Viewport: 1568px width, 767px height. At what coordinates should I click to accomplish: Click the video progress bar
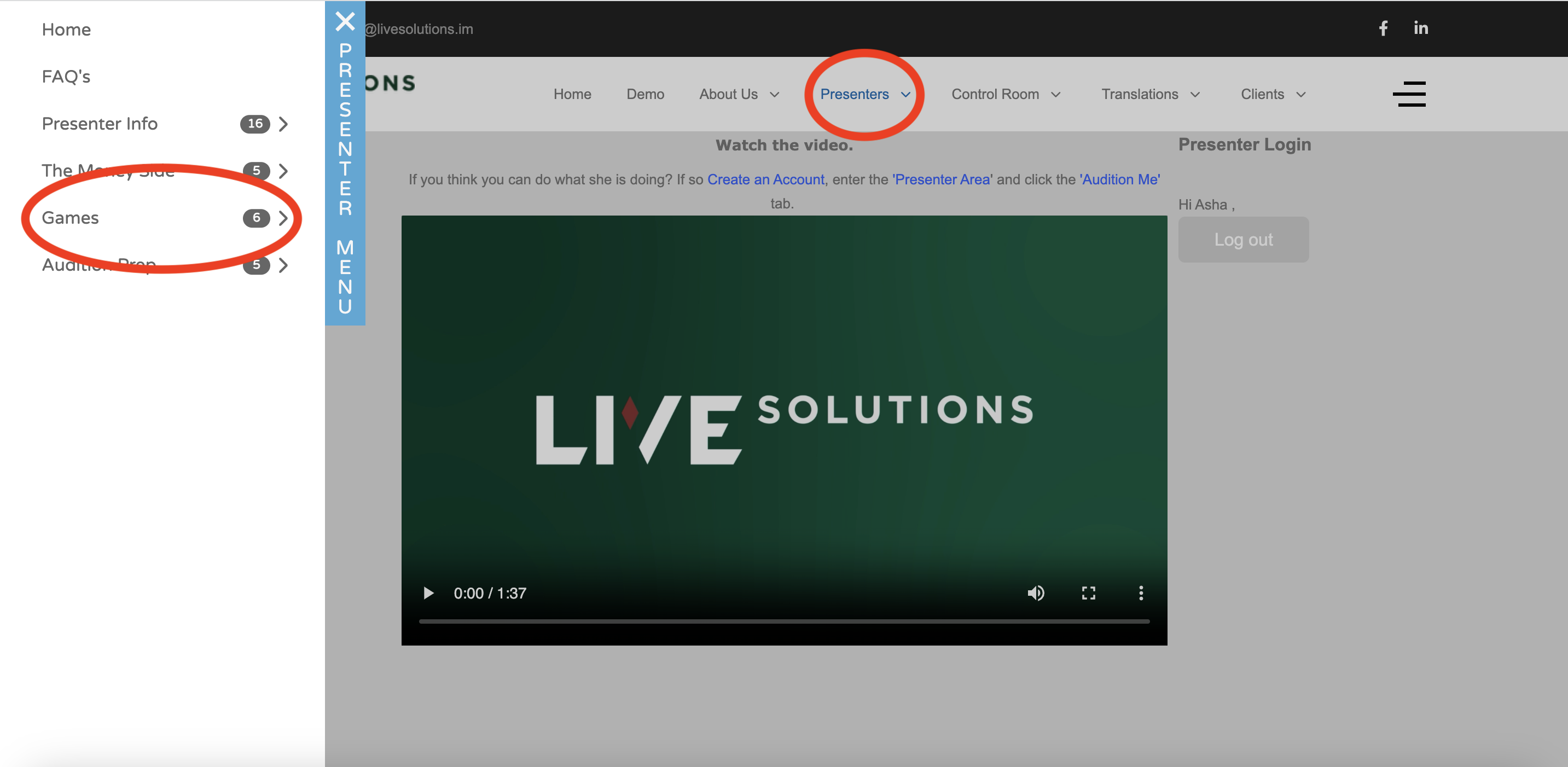(784, 621)
